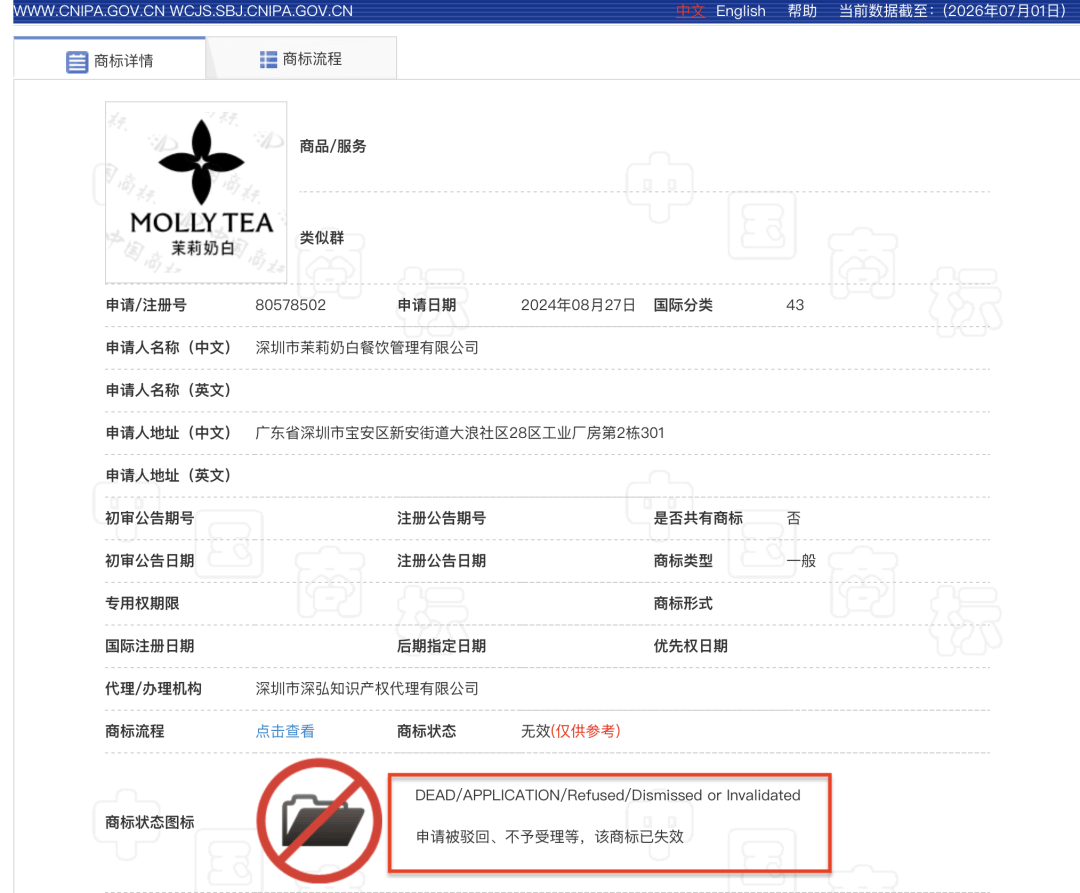Click the 类似群 label
This screenshot has height=893, width=1080.
322,238
